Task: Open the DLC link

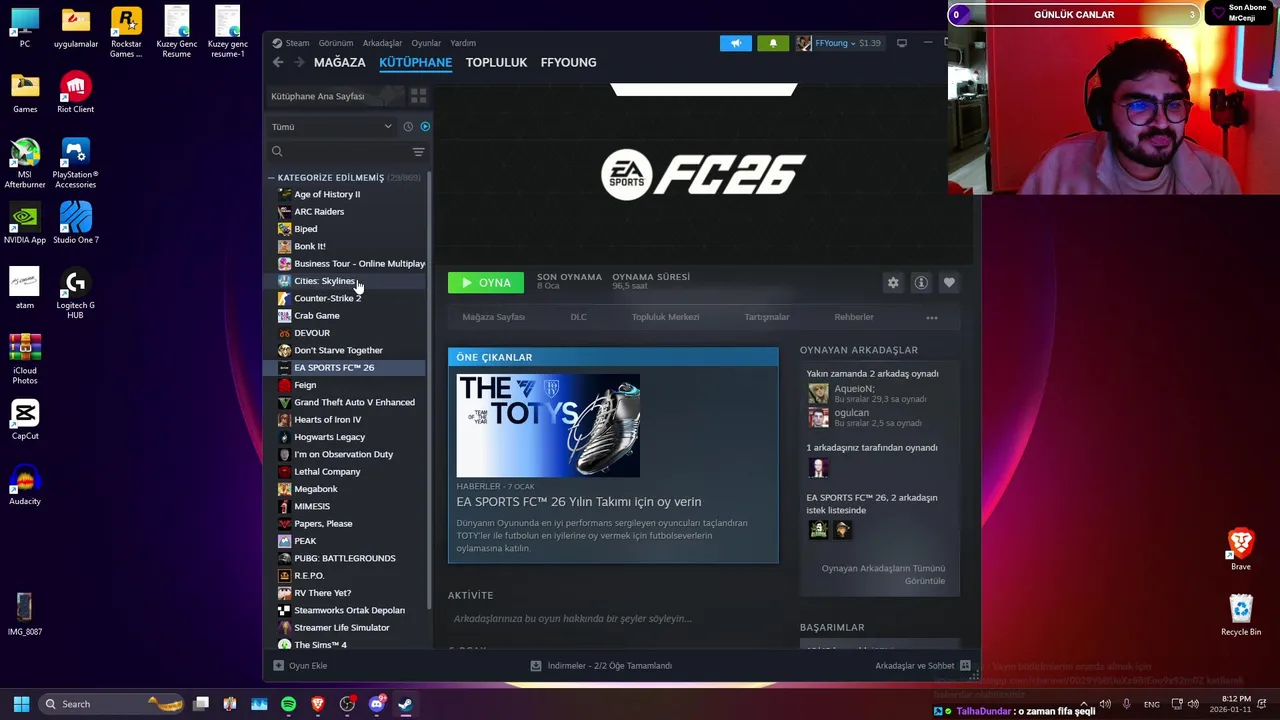Action: coord(578,317)
